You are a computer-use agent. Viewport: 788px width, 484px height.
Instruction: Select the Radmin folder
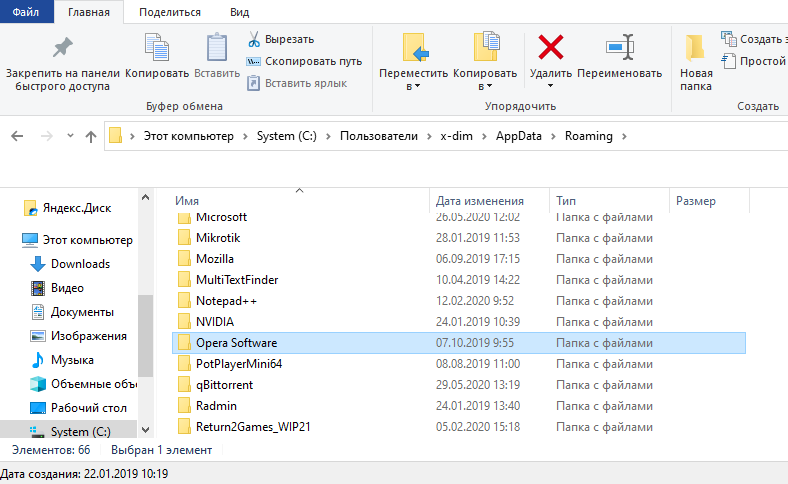point(459,406)
